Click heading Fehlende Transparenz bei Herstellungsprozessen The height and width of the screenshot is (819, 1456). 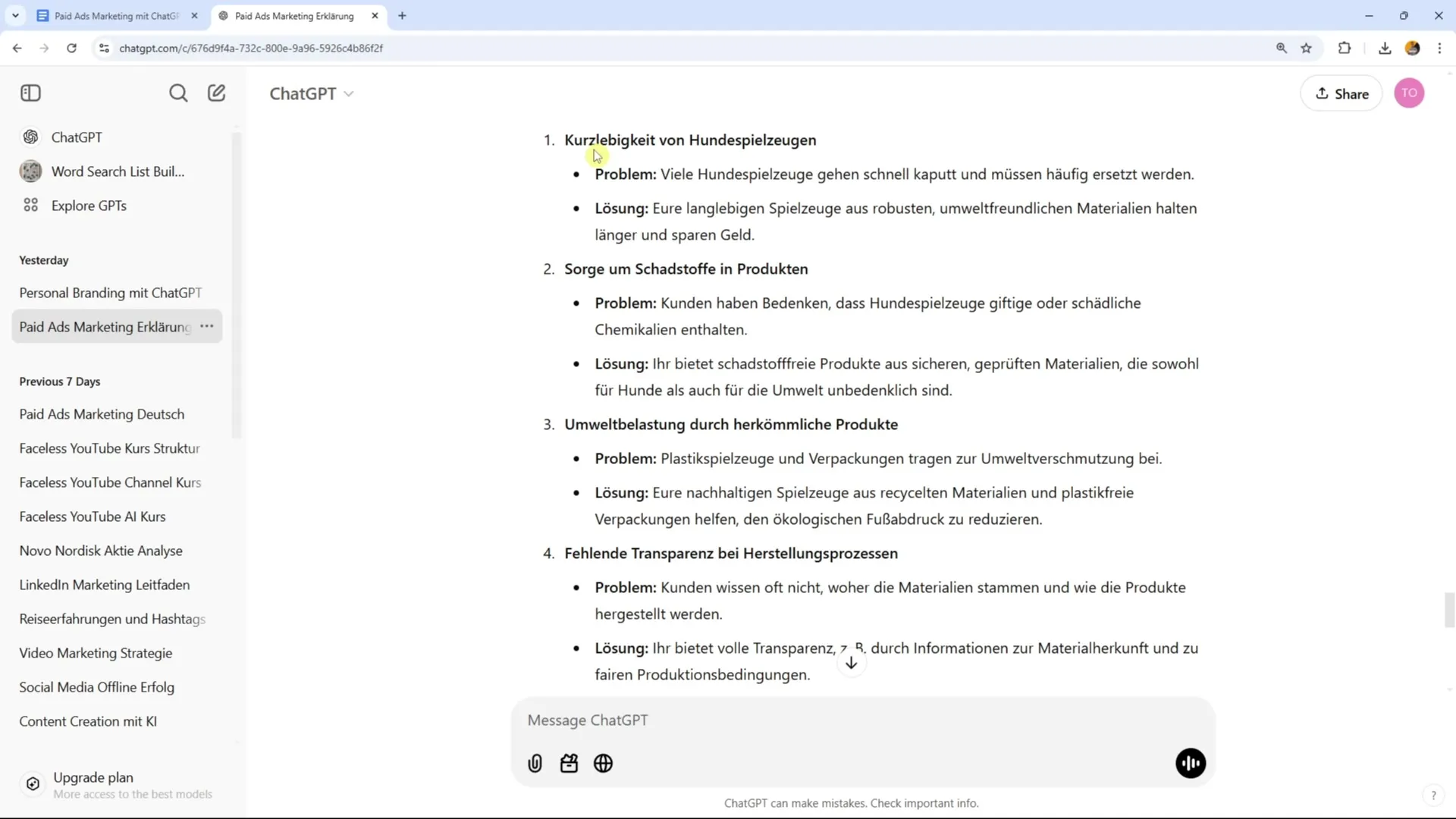coord(731,554)
